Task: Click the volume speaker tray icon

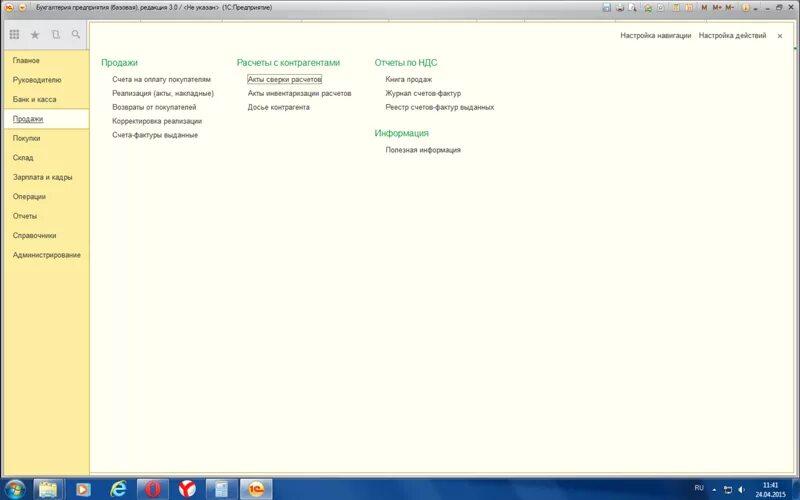Action: (741, 489)
